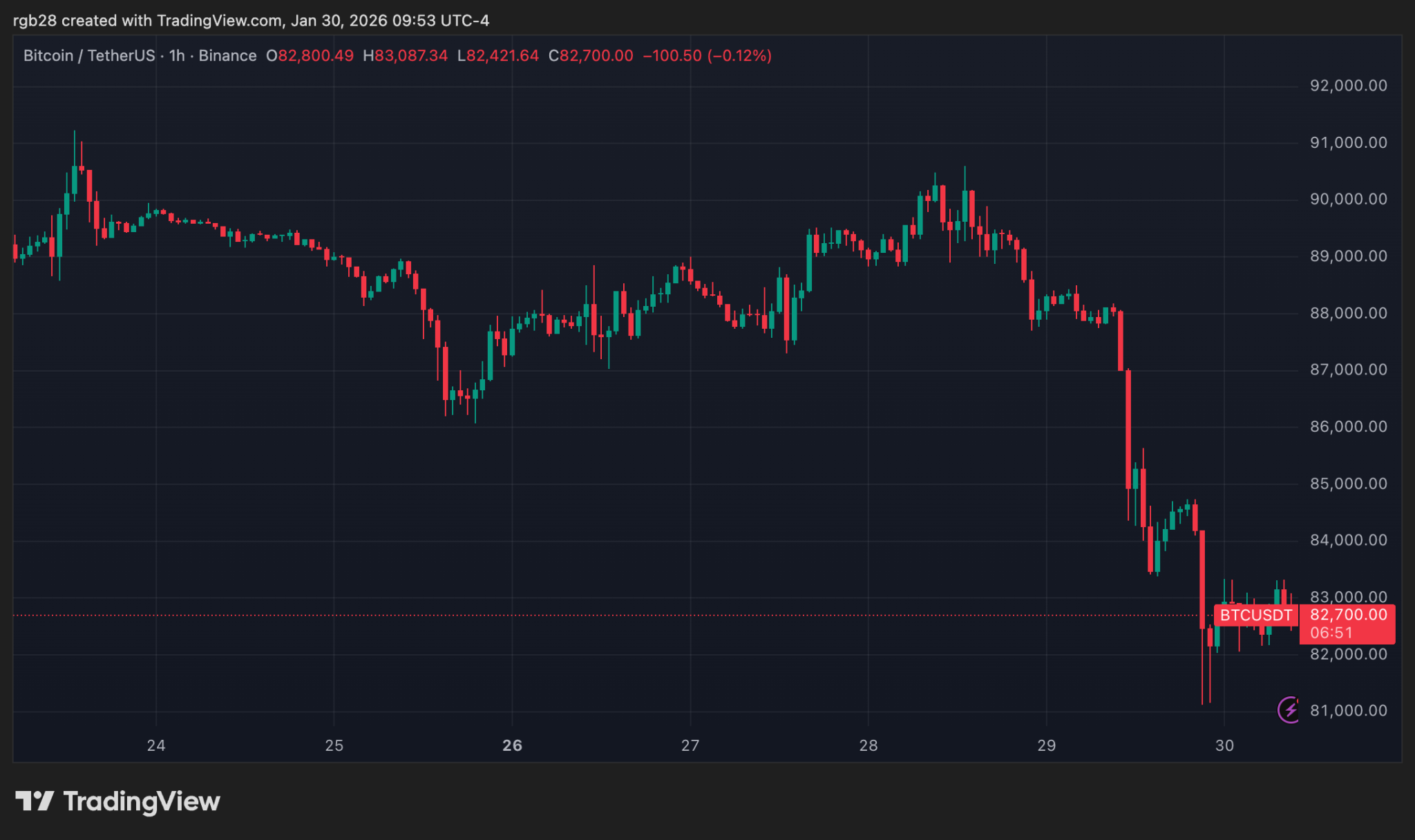Viewport: 1415px width, 840px height.
Task: Click the lightning bolt quick-action icon
Action: coord(1289,710)
